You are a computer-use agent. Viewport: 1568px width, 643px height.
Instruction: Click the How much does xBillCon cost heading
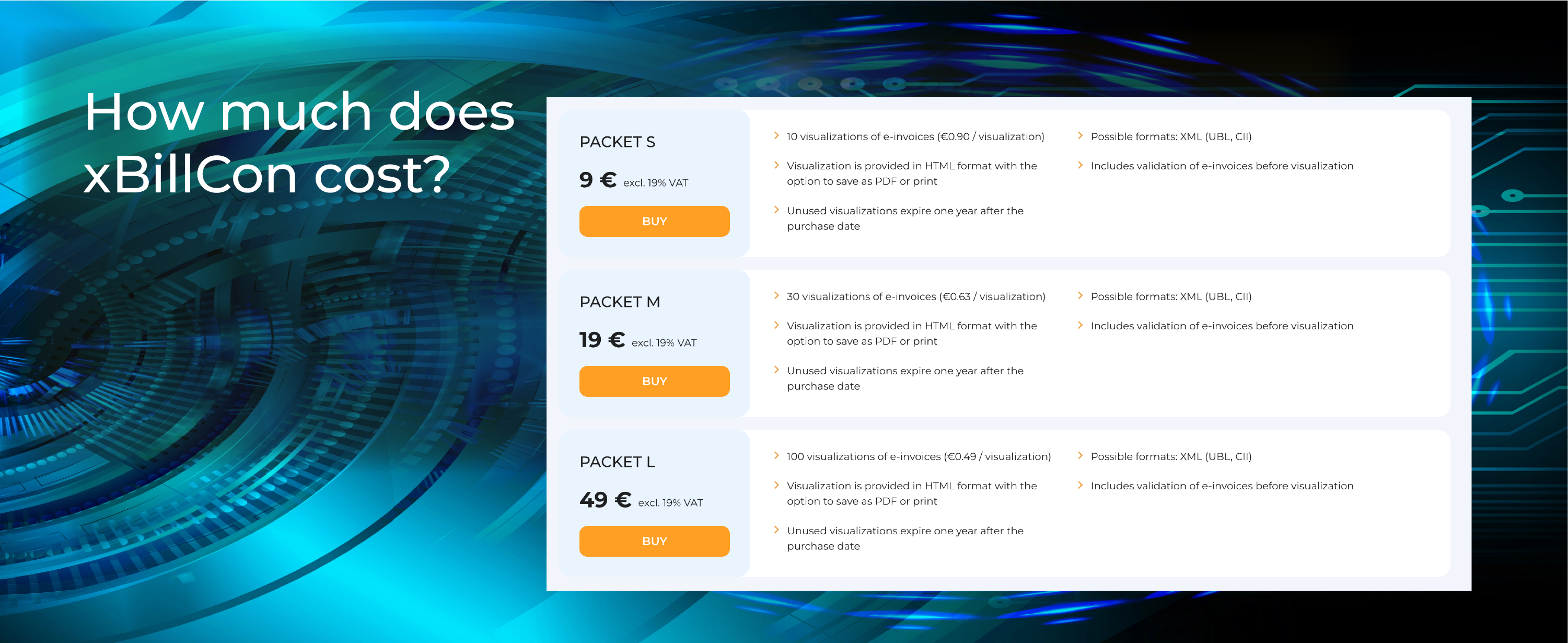(299, 143)
